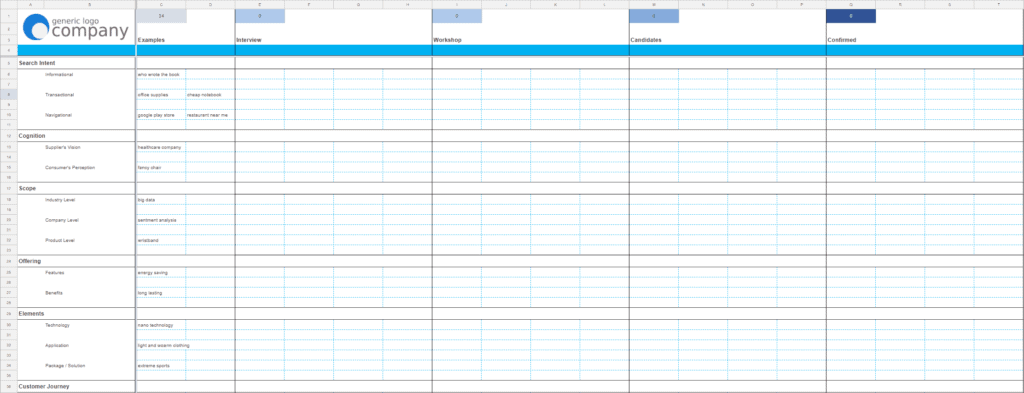Click the 'office supplies' example cell
The height and width of the screenshot is (393, 1024).
click(x=161, y=95)
